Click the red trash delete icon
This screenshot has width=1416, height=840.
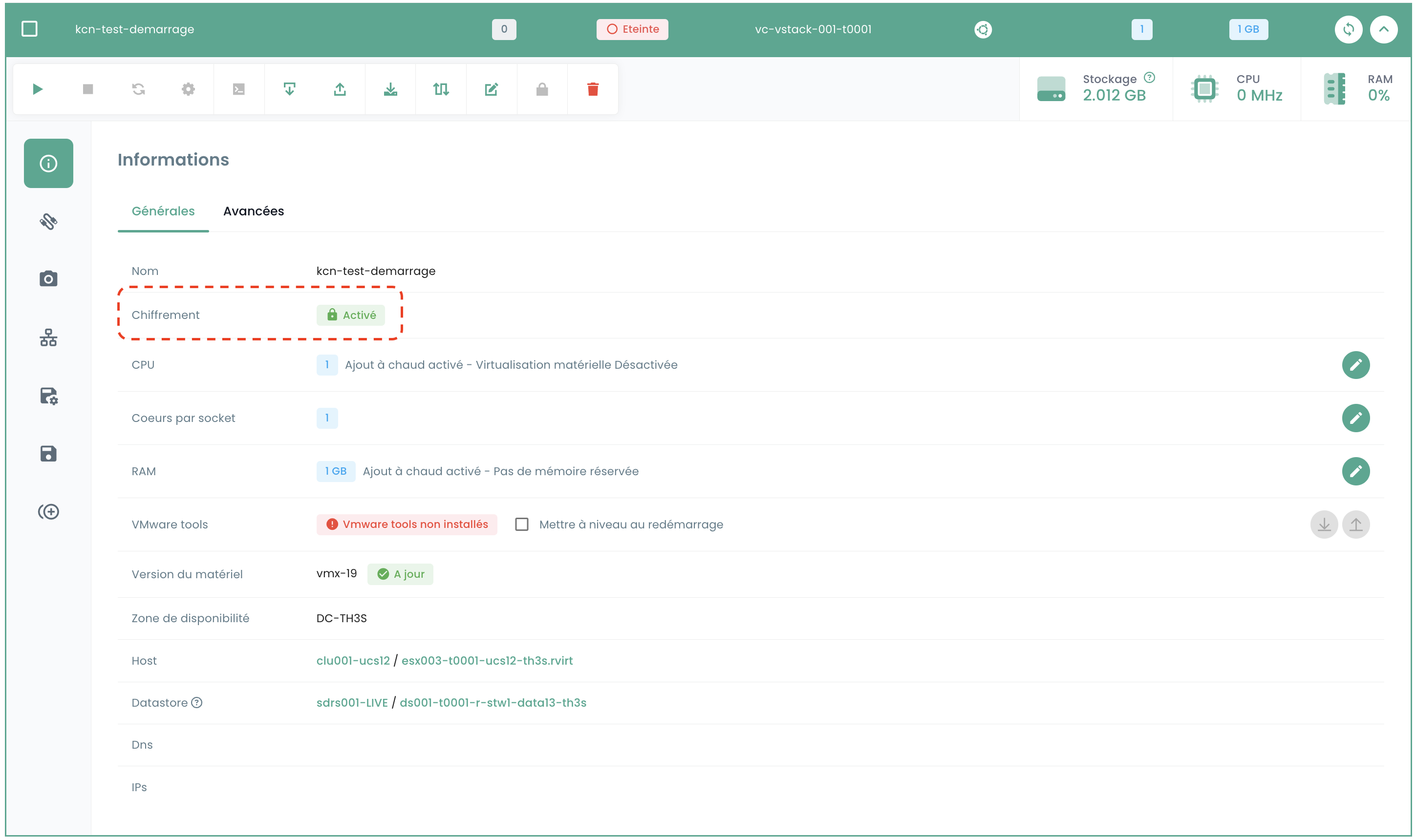pos(592,89)
